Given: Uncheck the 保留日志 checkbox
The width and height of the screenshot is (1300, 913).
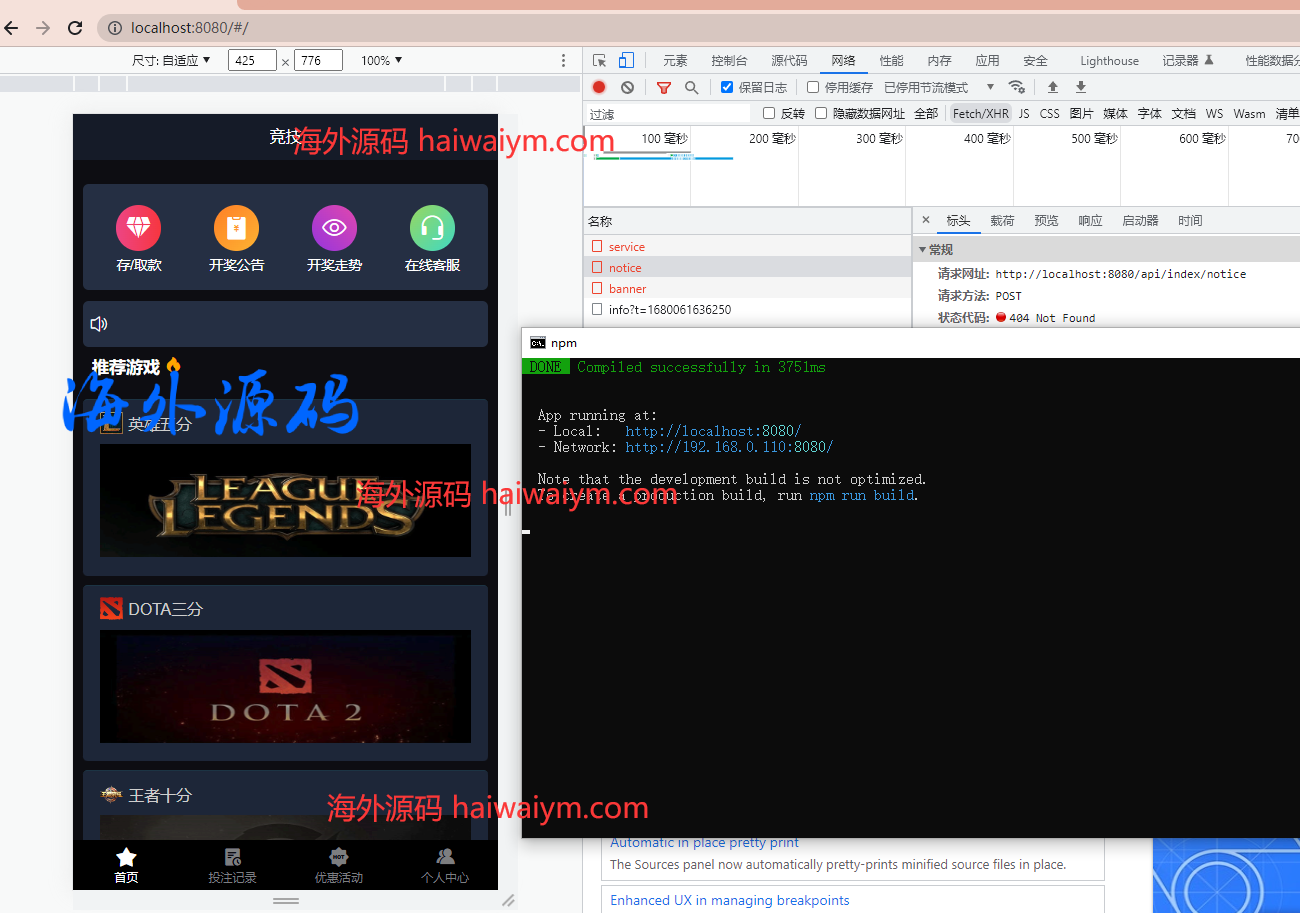Looking at the screenshot, I should (727, 88).
